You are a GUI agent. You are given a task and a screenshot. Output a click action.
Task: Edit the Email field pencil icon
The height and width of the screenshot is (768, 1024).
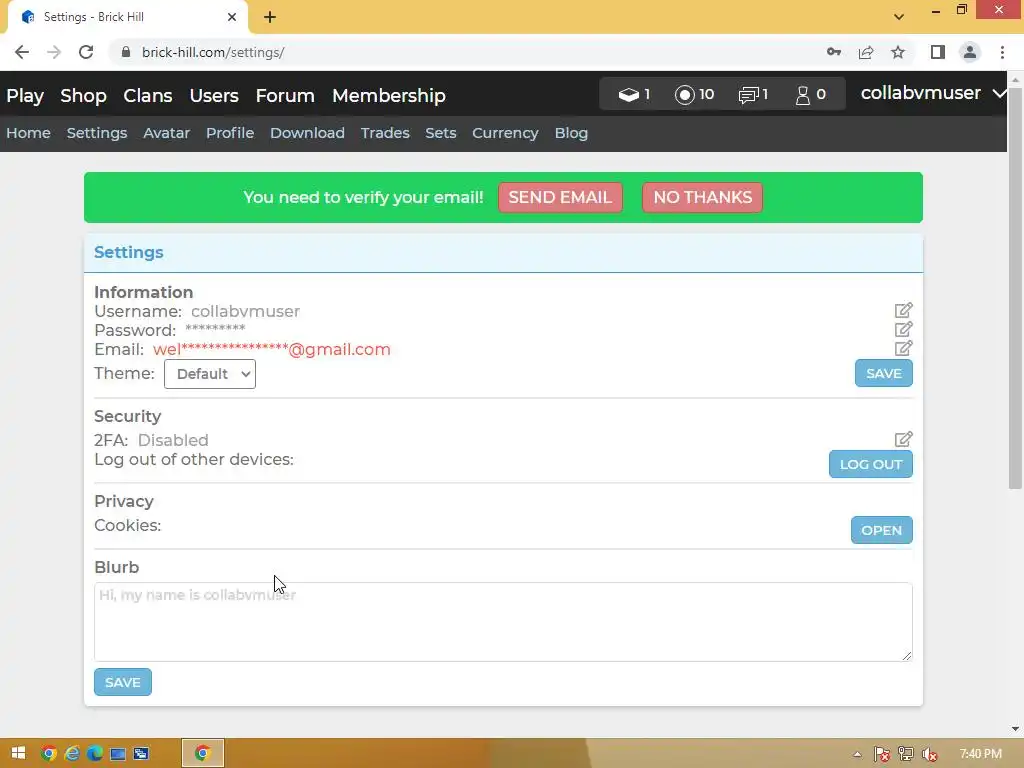coord(903,348)
